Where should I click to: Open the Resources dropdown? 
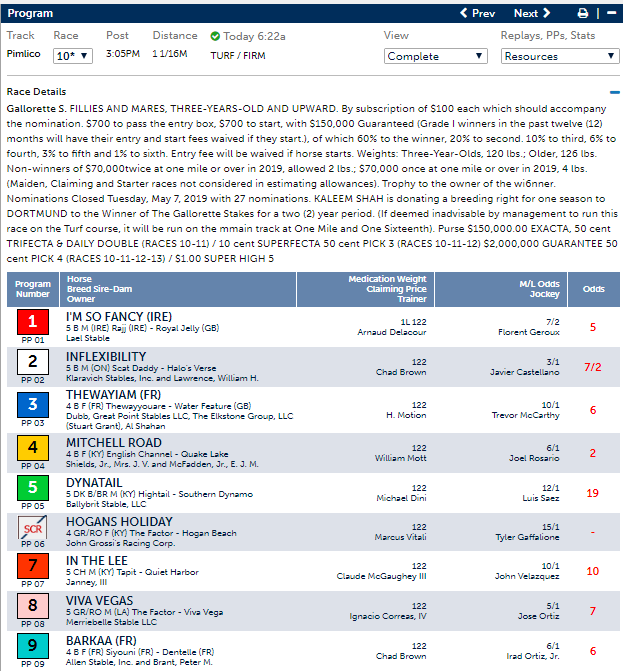pyautogui.click(x=560, y=56)
